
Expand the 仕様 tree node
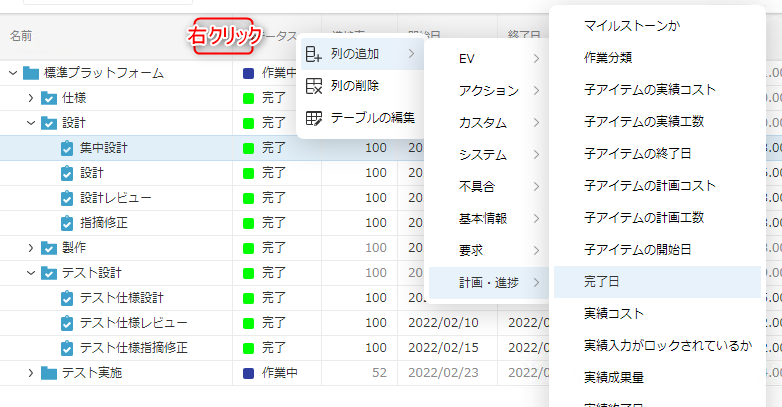point(31,98)
